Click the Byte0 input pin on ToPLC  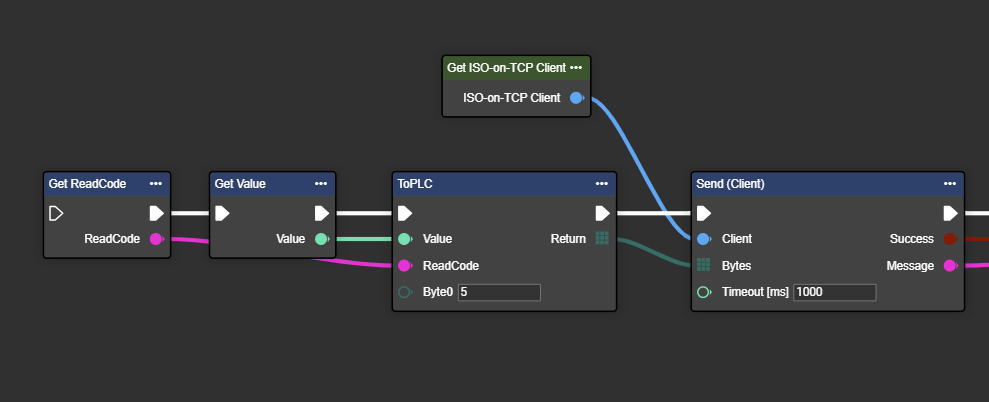coord(405,292)
